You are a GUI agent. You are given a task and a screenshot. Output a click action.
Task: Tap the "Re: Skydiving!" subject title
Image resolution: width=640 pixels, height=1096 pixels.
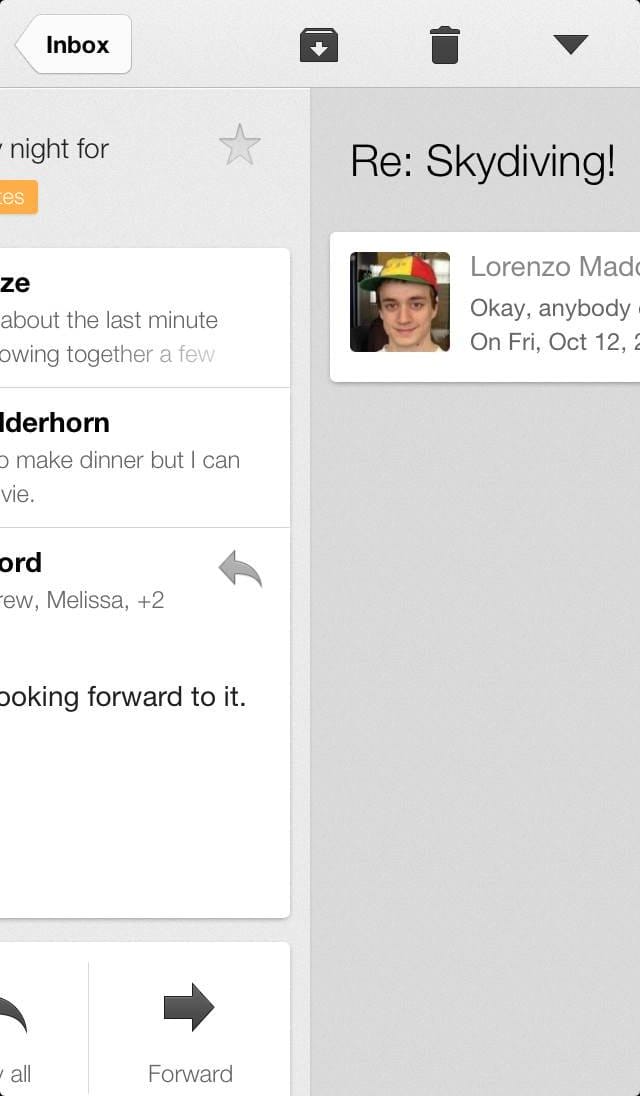482,162
